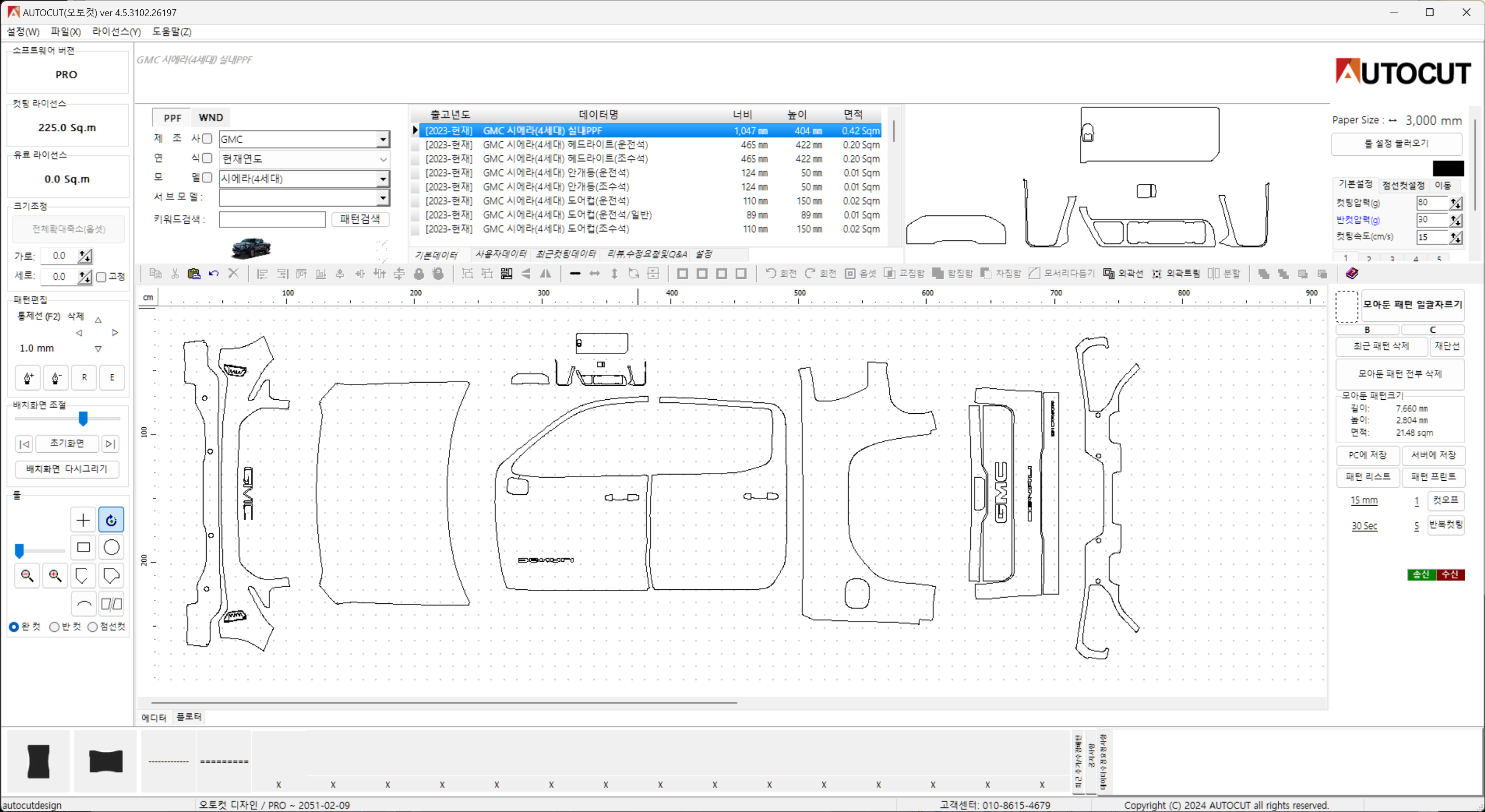Open the 설정(W) menu
This screenshot has height=812, width=1485.
23,32
